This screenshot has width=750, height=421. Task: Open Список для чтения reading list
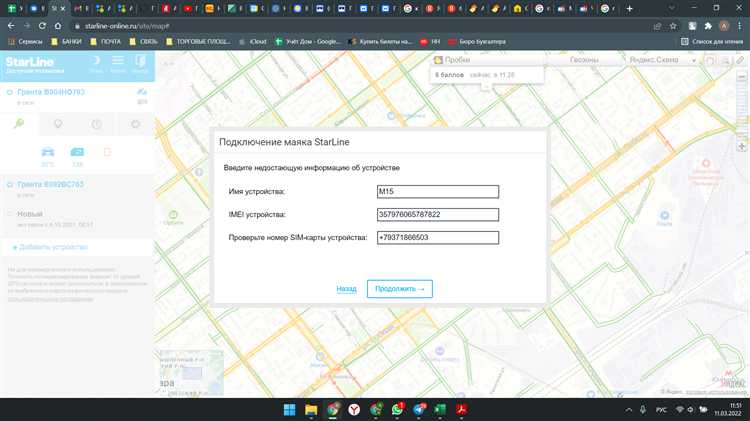pyautogui.click(x=712, y=42)
